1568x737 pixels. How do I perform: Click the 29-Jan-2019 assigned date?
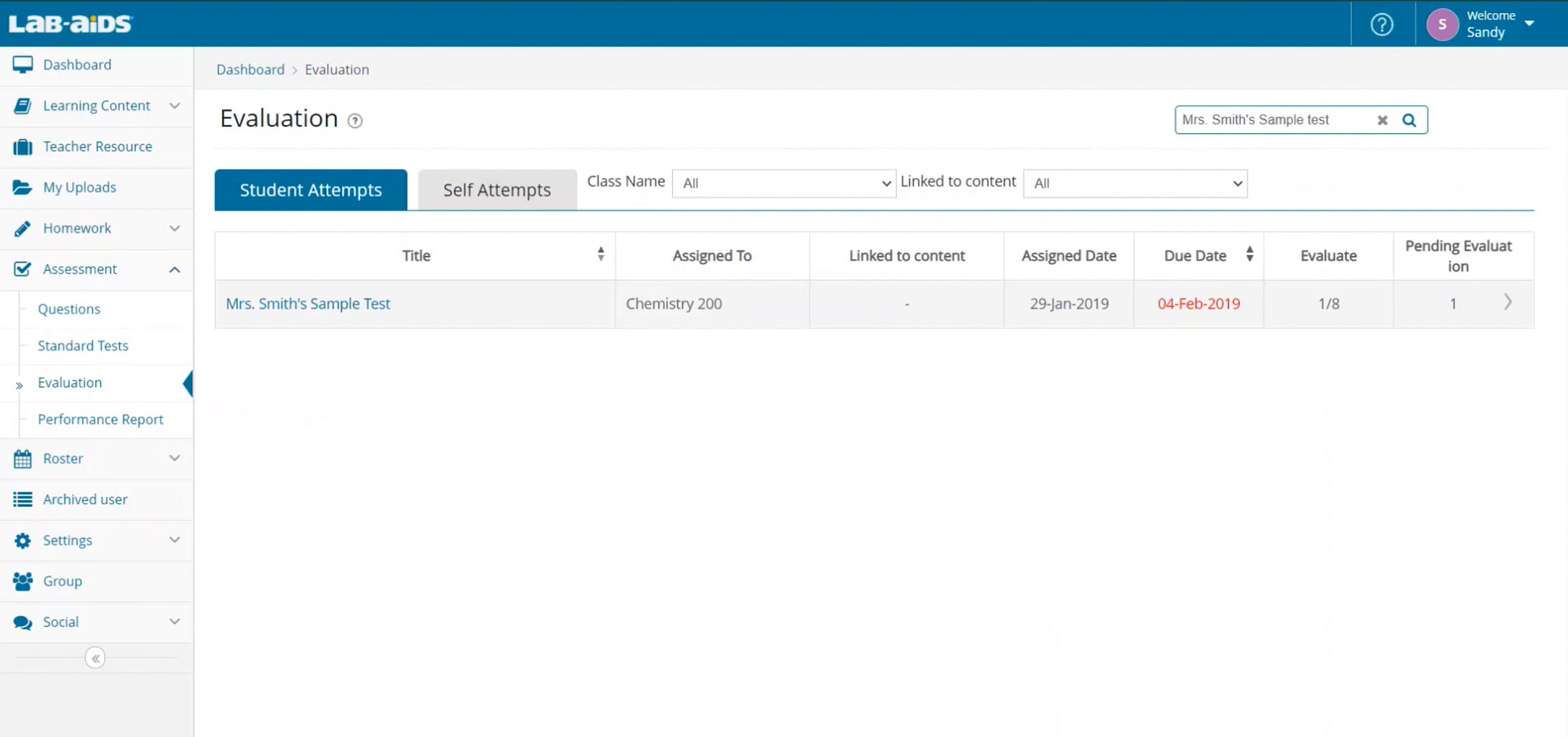click(1070, 304)
